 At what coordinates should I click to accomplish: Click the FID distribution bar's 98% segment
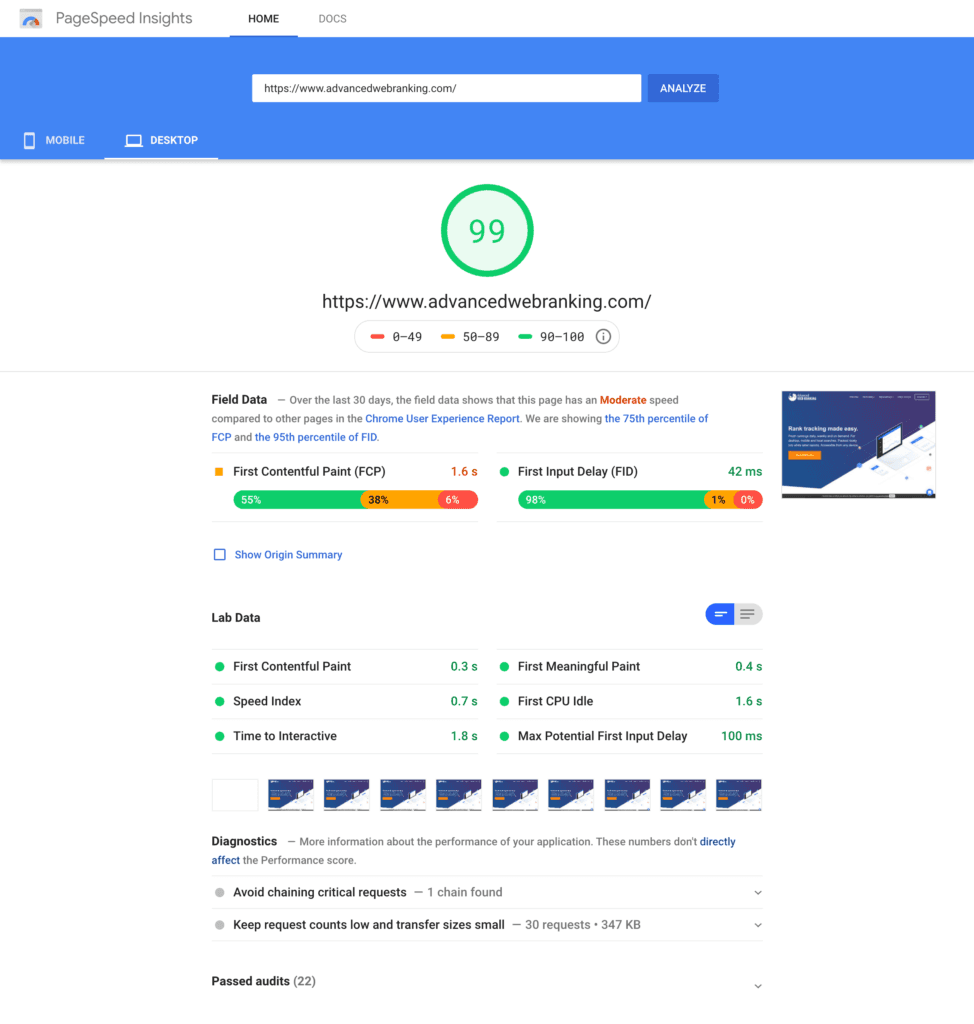click(611, 500)
